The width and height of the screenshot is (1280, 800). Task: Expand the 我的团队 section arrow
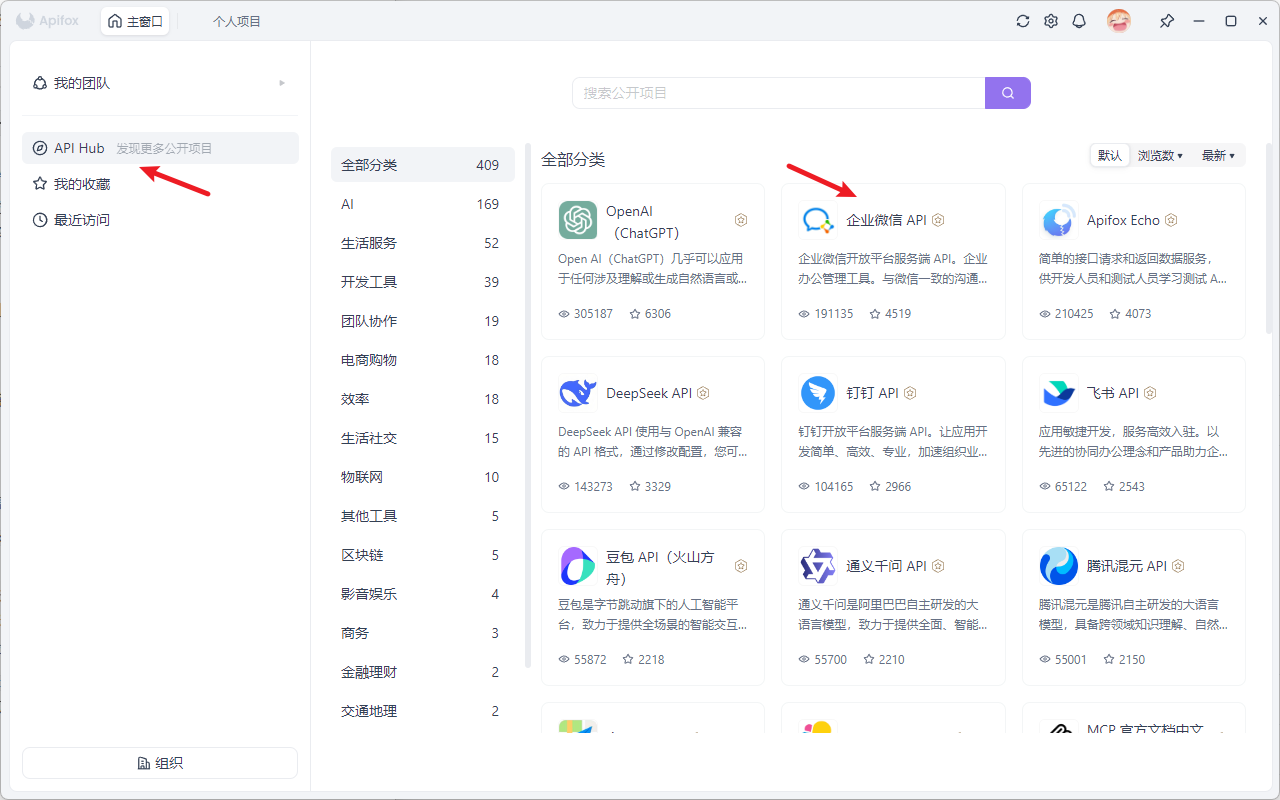pyautogui.click(x=282, y=83)
